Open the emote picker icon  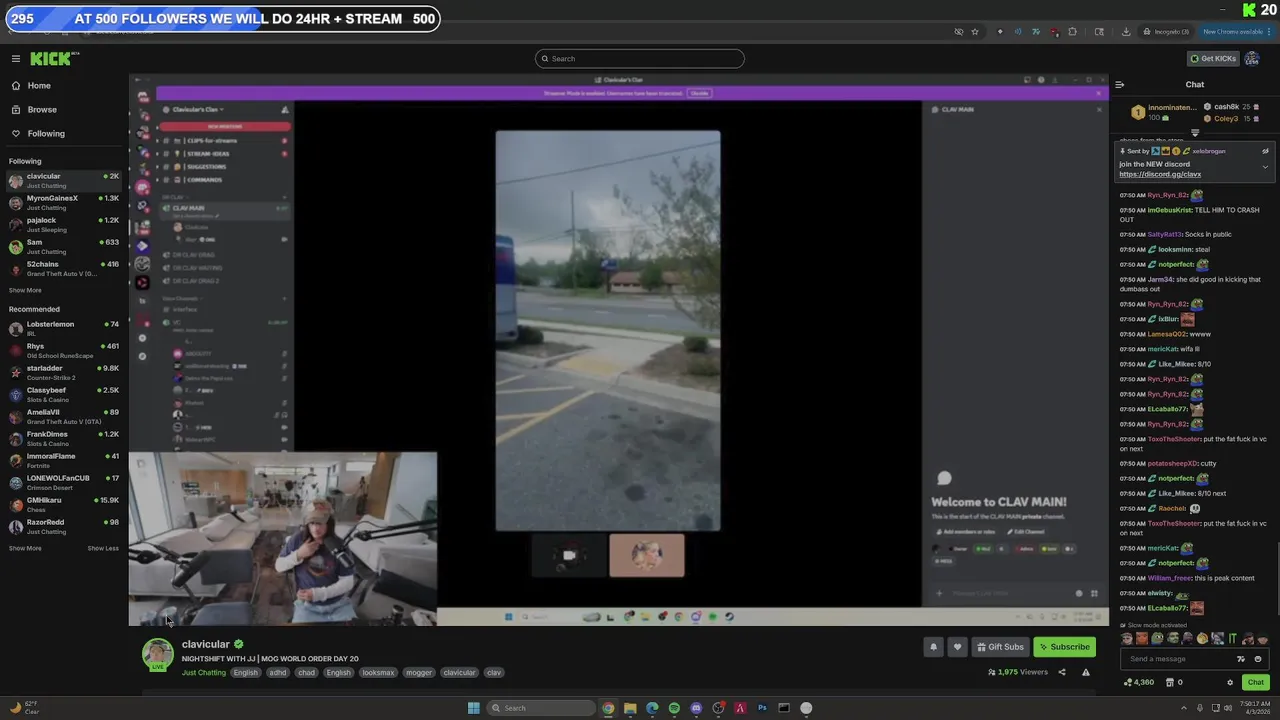[x=1258, y=659]
